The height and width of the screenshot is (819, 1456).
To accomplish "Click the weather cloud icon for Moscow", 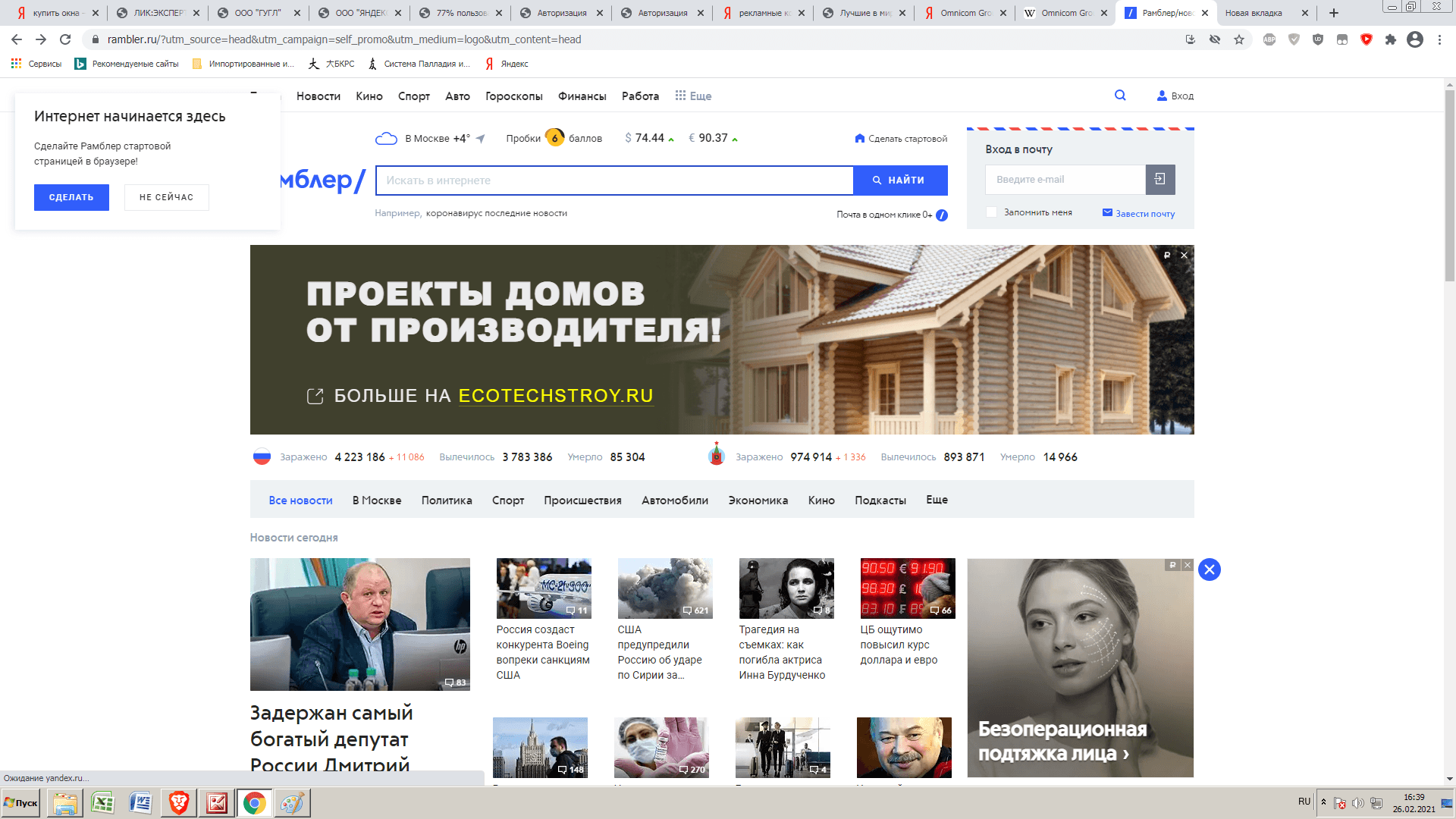I will click(x=386, y=139).
